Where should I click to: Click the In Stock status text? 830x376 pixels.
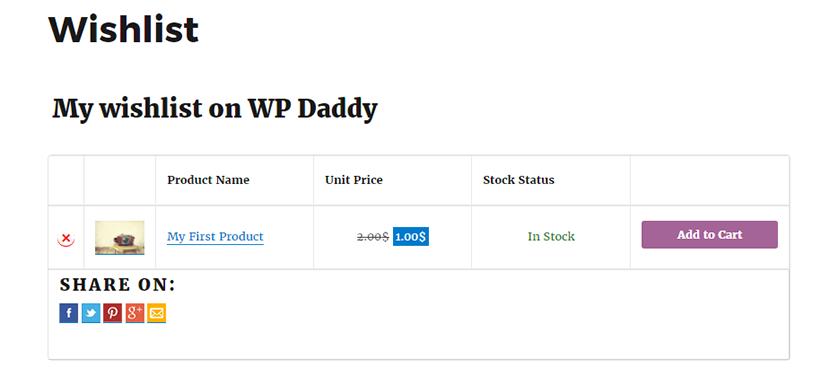(x=551, y=237)
